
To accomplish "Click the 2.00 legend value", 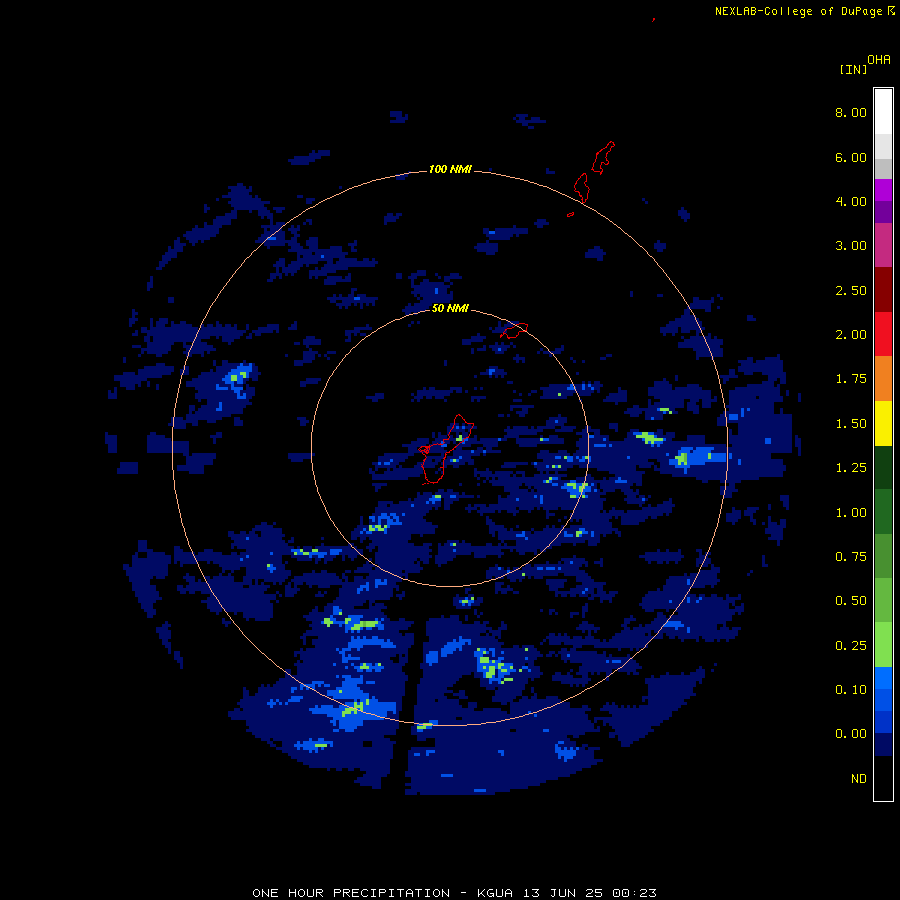I will [x=851, y=335].
